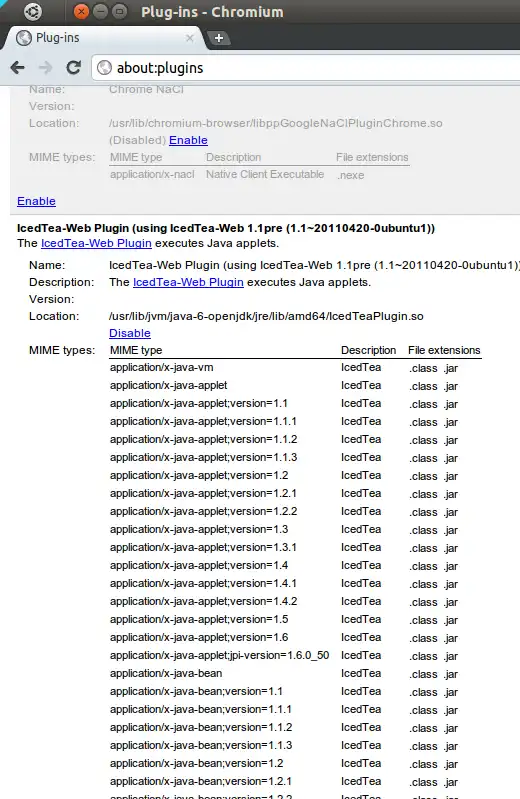Click the browser back arrow
The width and height of the screenshot is (520, 799).
(18, 67)
